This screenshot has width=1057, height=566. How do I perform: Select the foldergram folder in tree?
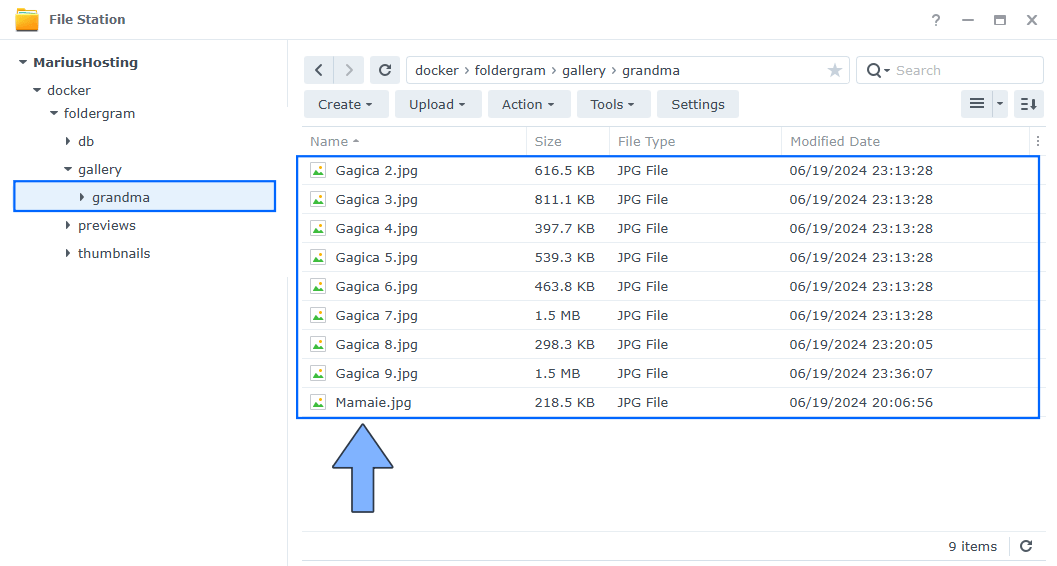pos(99,114)
